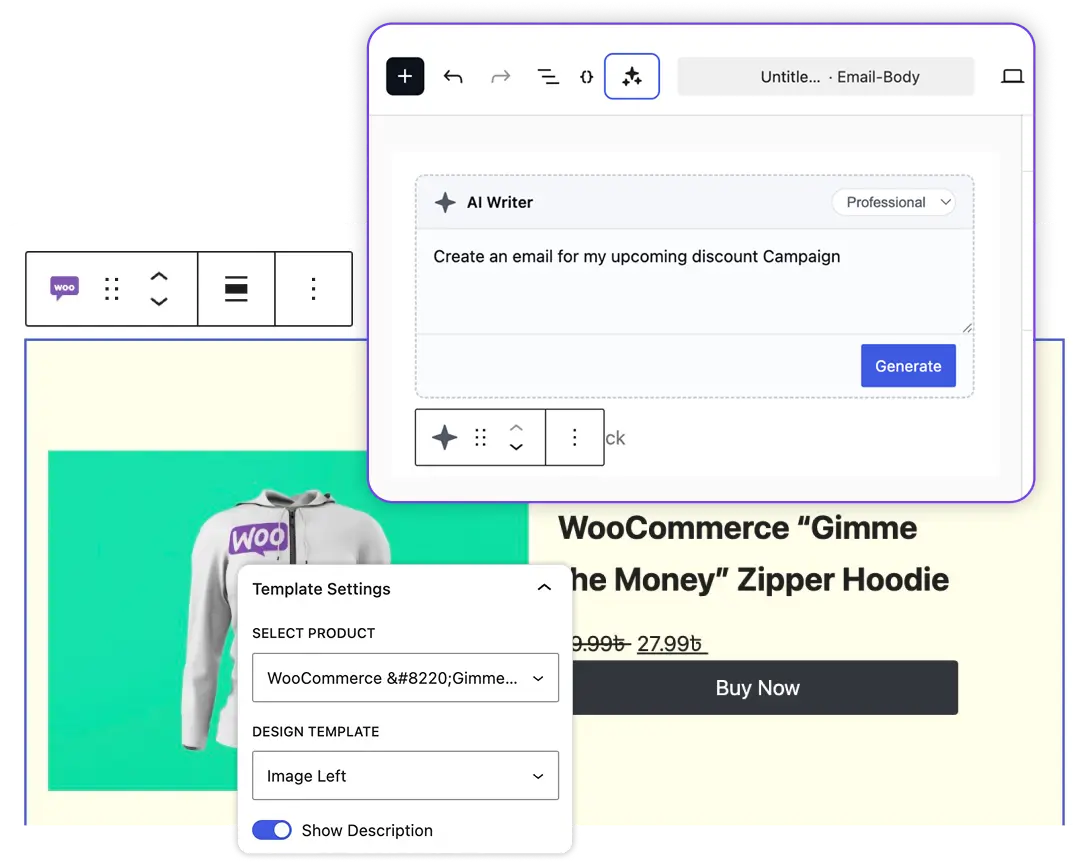This screenshot has width=1086, height=862.
Task: Open the document overview list view
Action: click(x=548, y=76)
